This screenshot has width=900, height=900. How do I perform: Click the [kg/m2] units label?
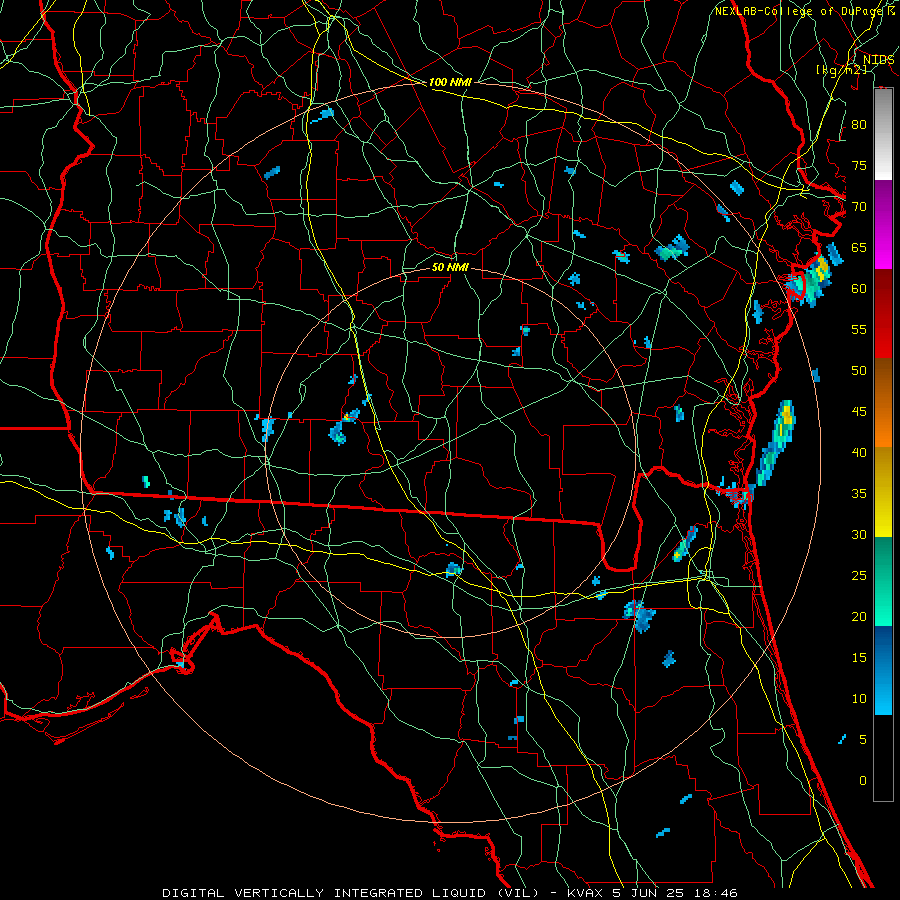pos(841,70)
